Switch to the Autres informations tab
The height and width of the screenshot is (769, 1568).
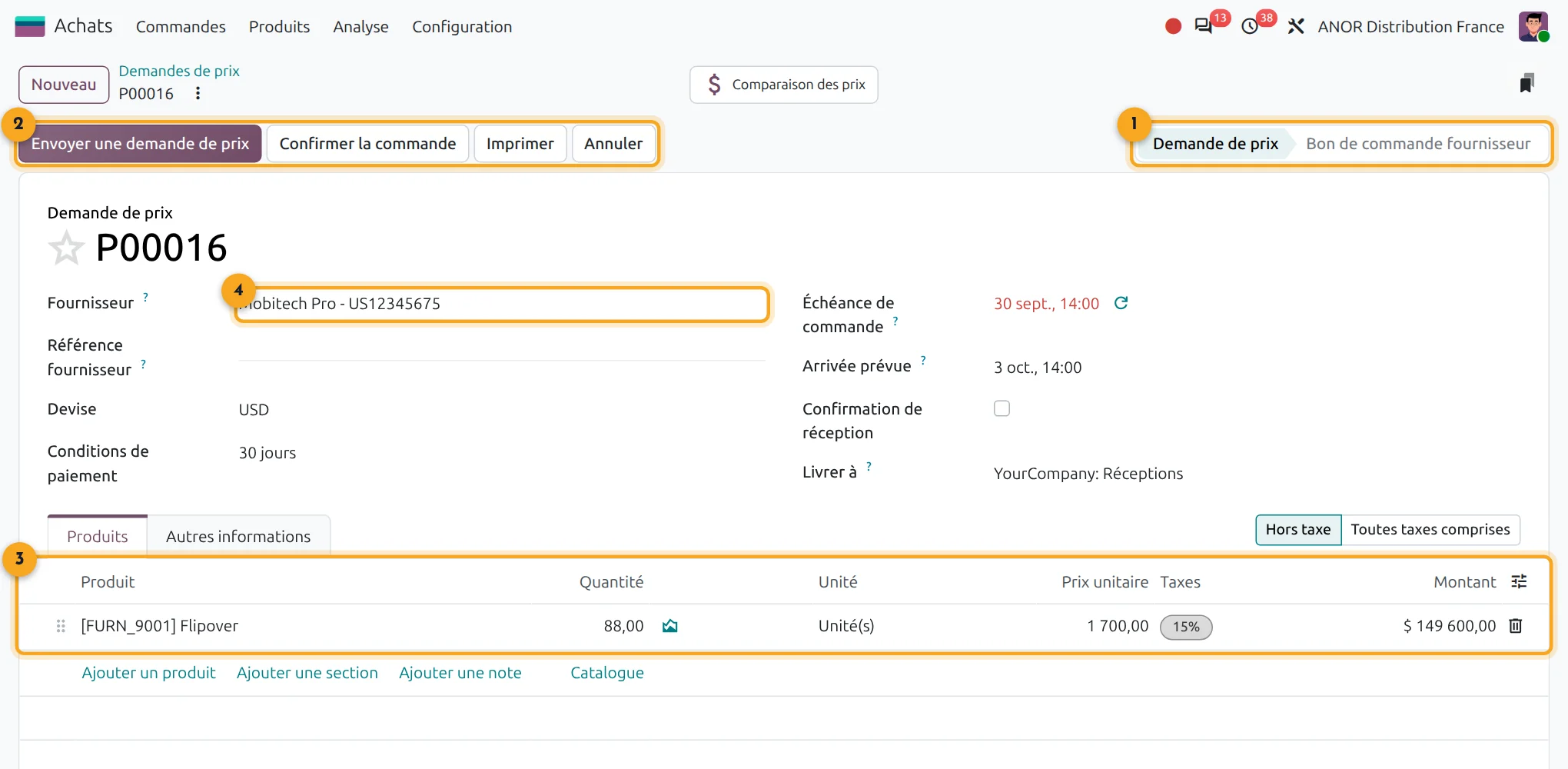coord(238,536)
